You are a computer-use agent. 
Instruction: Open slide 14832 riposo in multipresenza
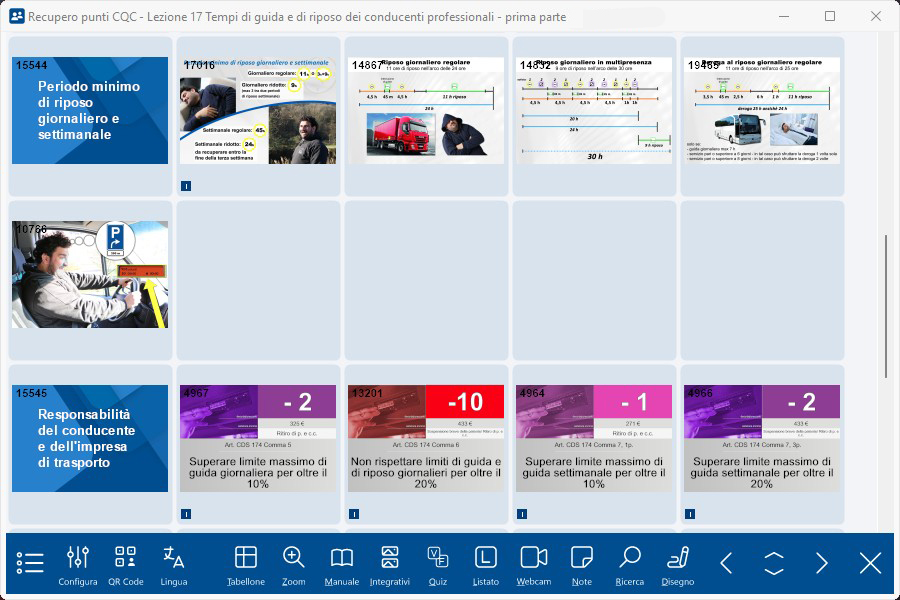pos(594,110)
